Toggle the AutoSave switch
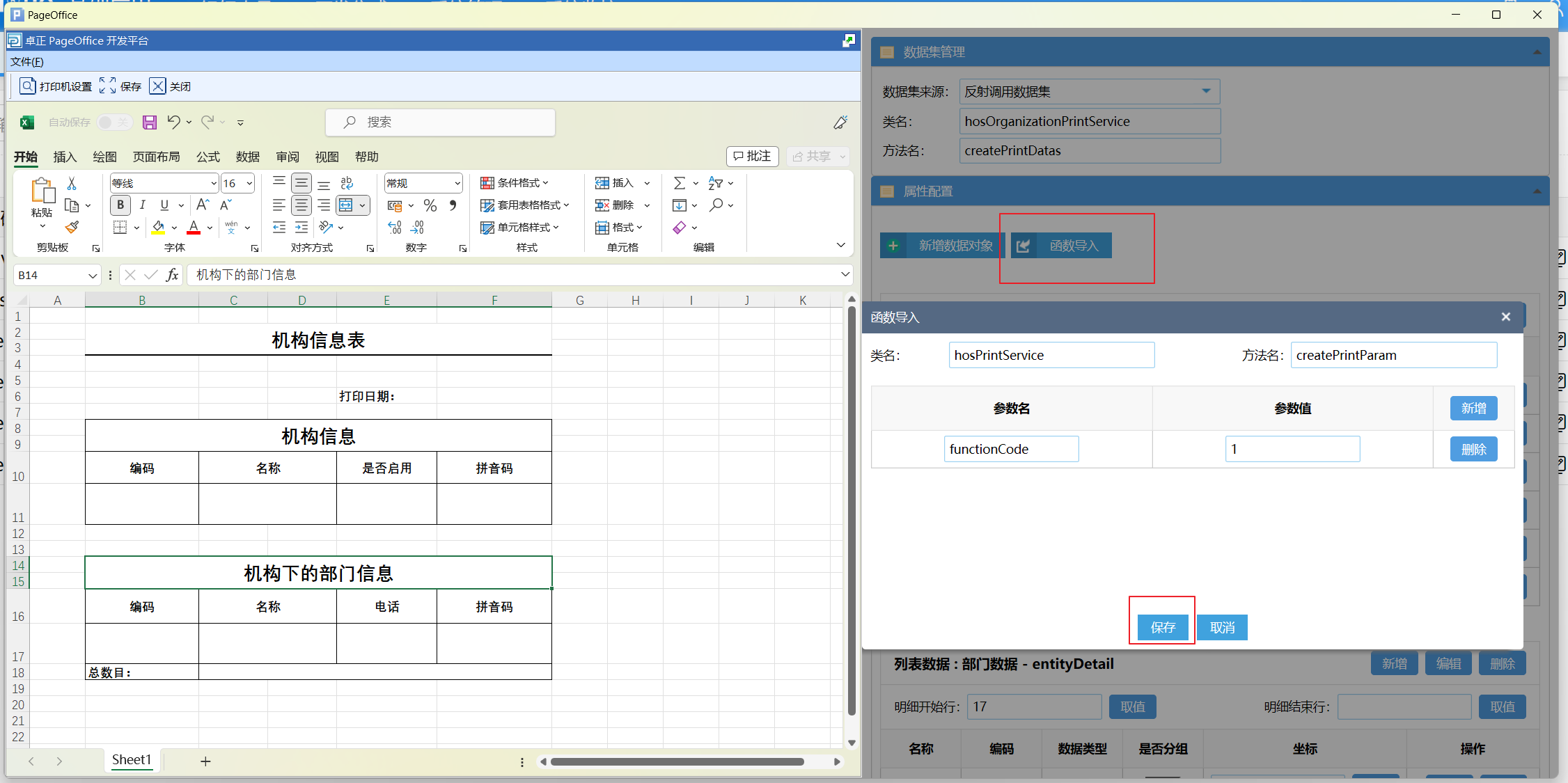 (114, 122)
